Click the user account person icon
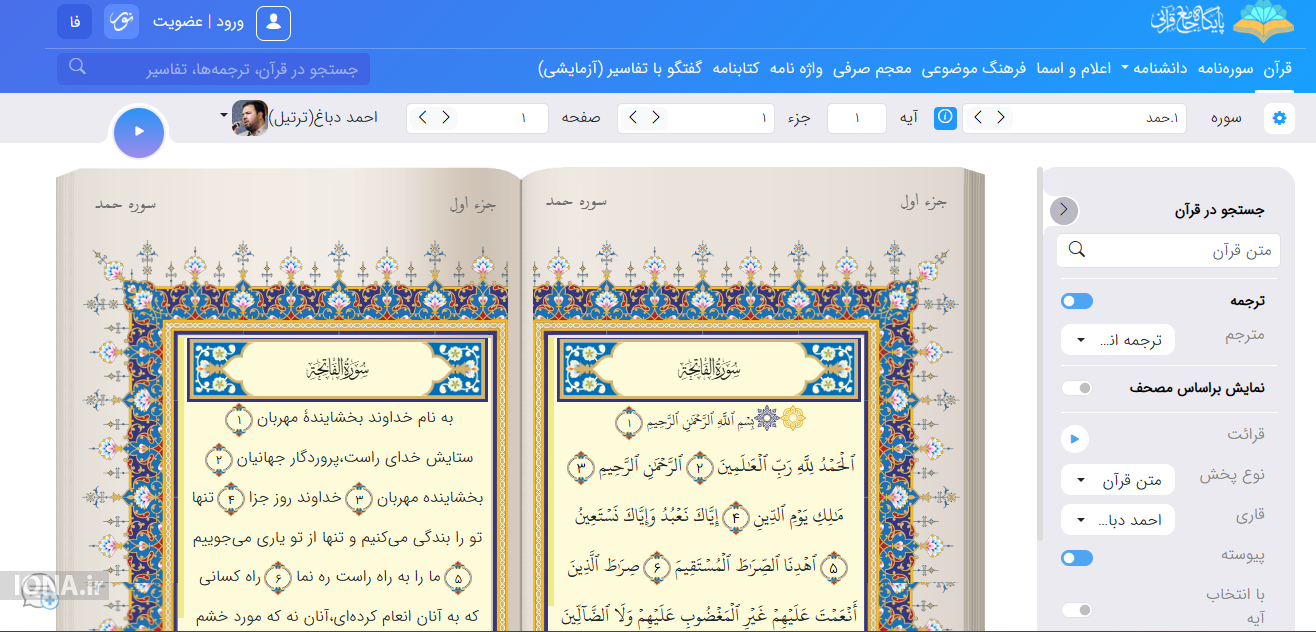This screenshot has height=632, width=1316. 273,22
